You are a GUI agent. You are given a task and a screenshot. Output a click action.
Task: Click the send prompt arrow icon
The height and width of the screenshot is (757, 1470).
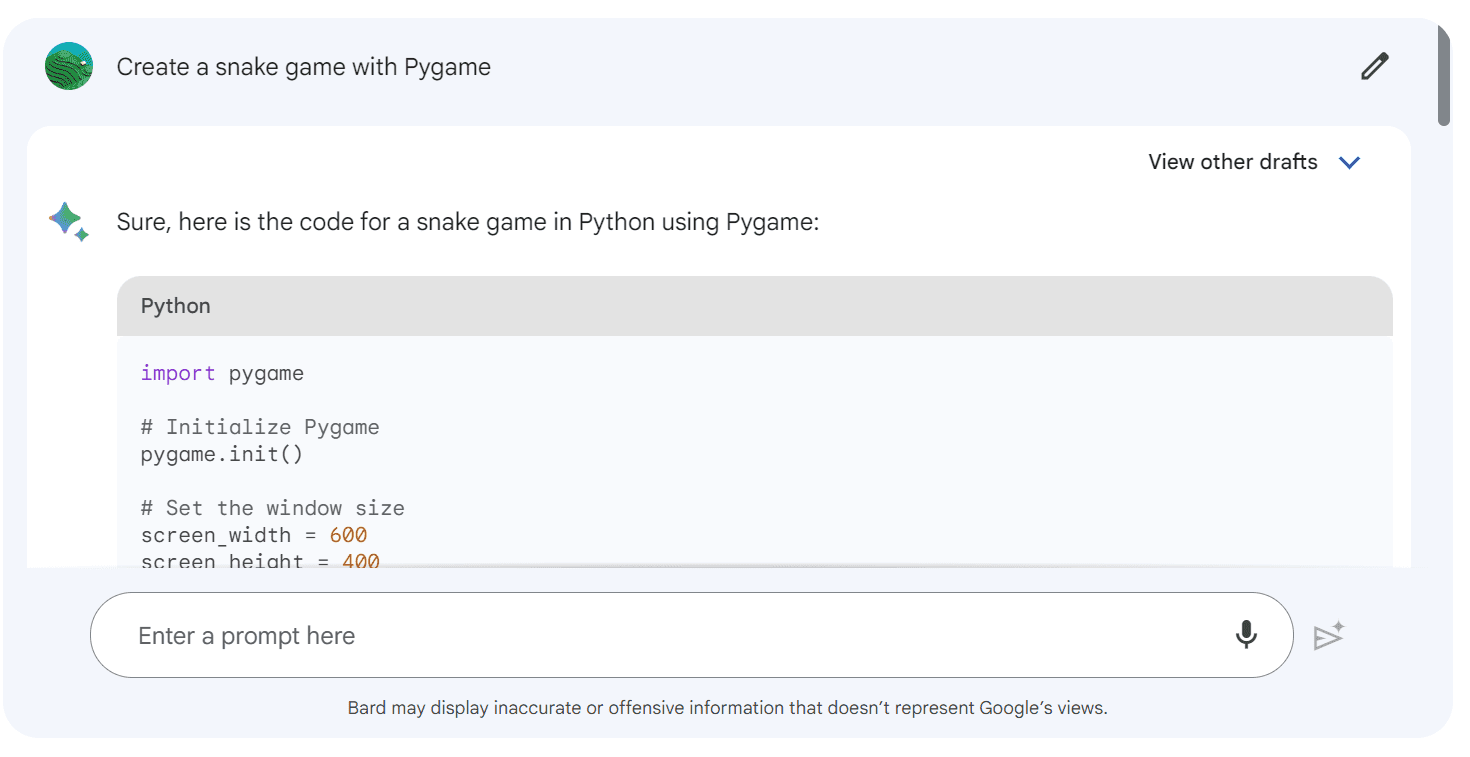click(1329, 636)
